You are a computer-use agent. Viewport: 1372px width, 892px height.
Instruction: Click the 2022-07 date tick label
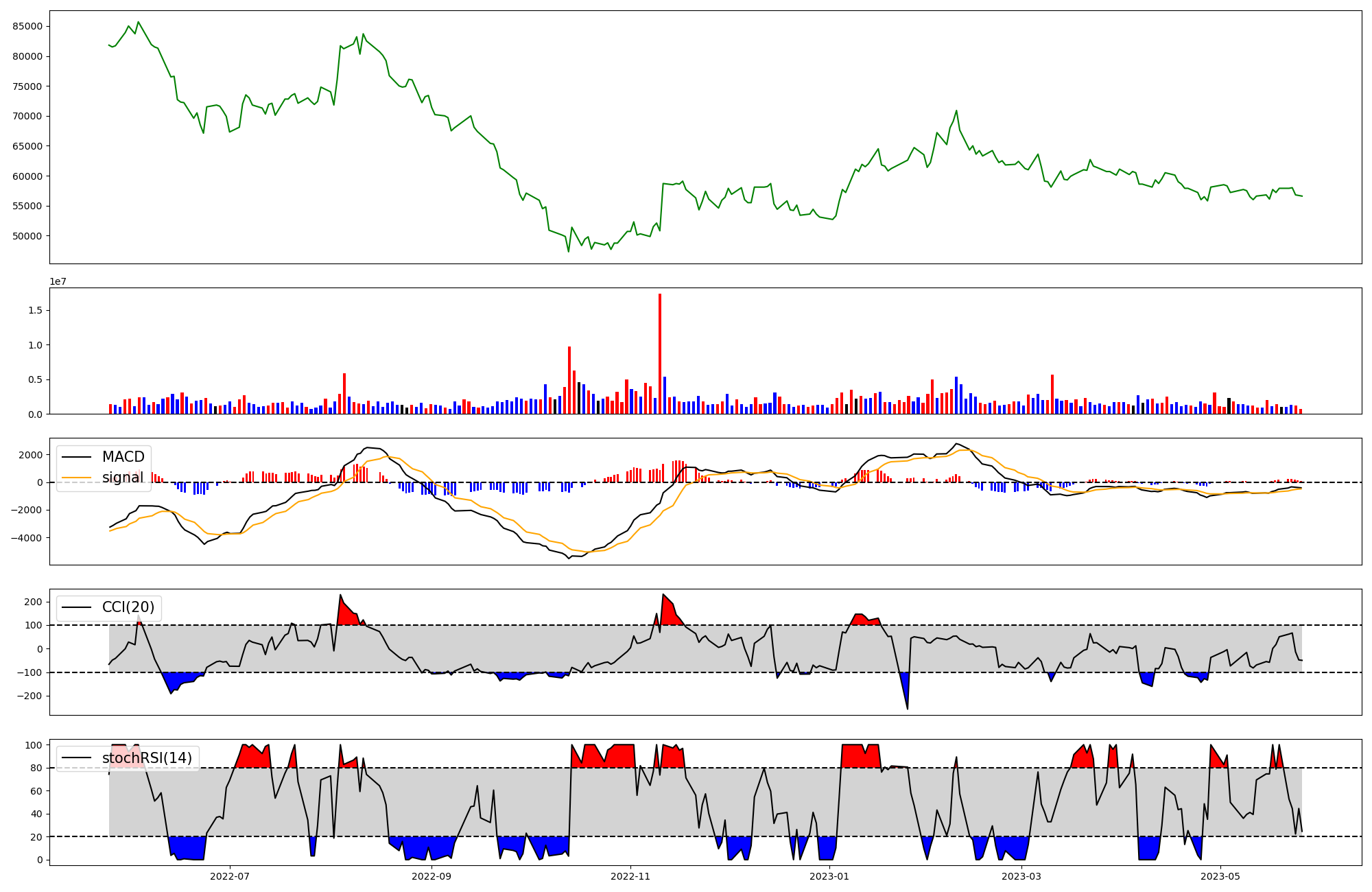click(230, 876)
